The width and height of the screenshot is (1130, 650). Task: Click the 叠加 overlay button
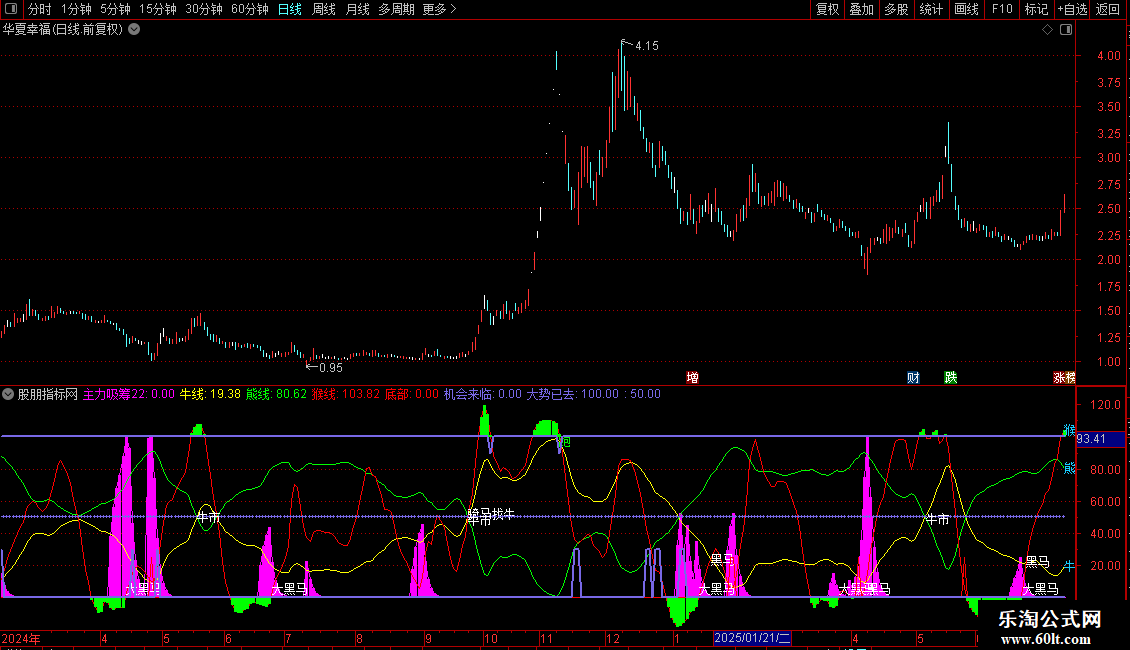click(862, 9)
